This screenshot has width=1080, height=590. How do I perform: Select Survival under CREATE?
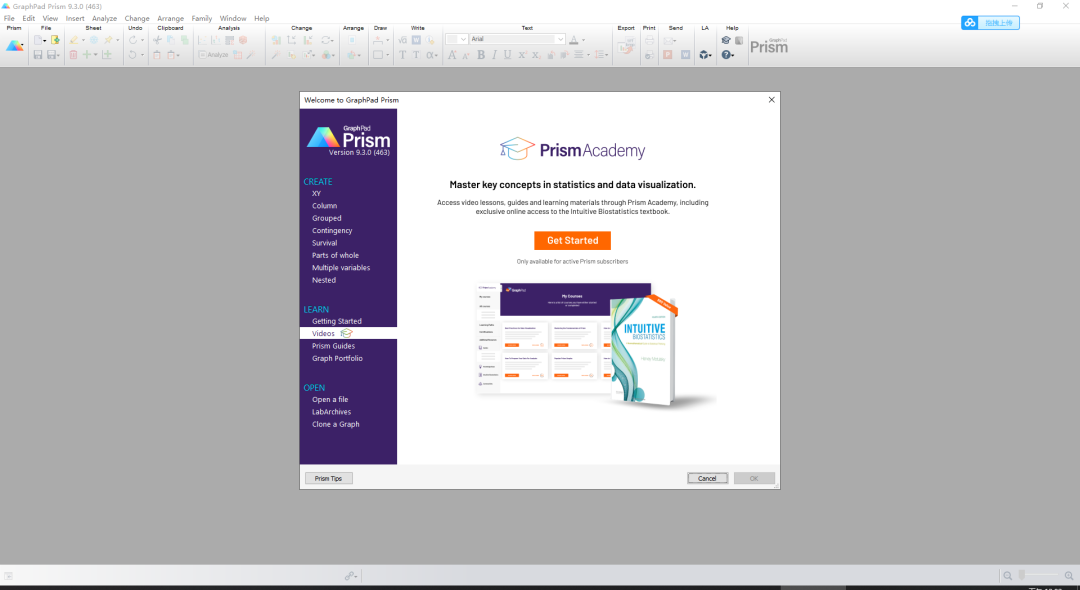tap(324, 243)
